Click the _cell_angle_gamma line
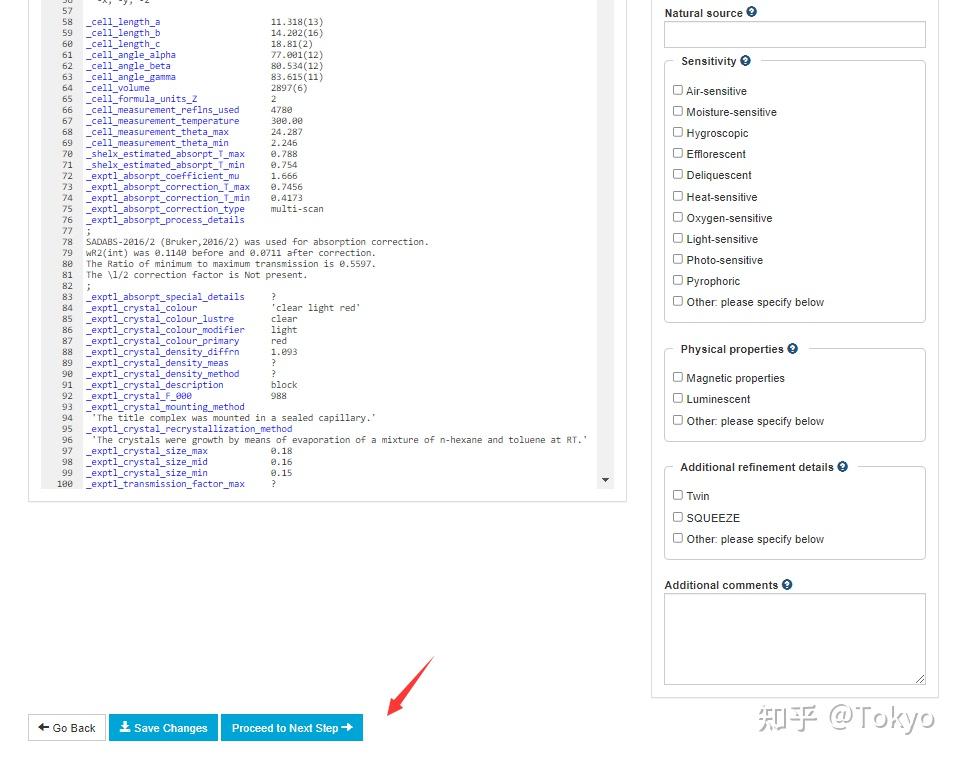This screenshot has width=960, height=761. (x=204, y=77)
